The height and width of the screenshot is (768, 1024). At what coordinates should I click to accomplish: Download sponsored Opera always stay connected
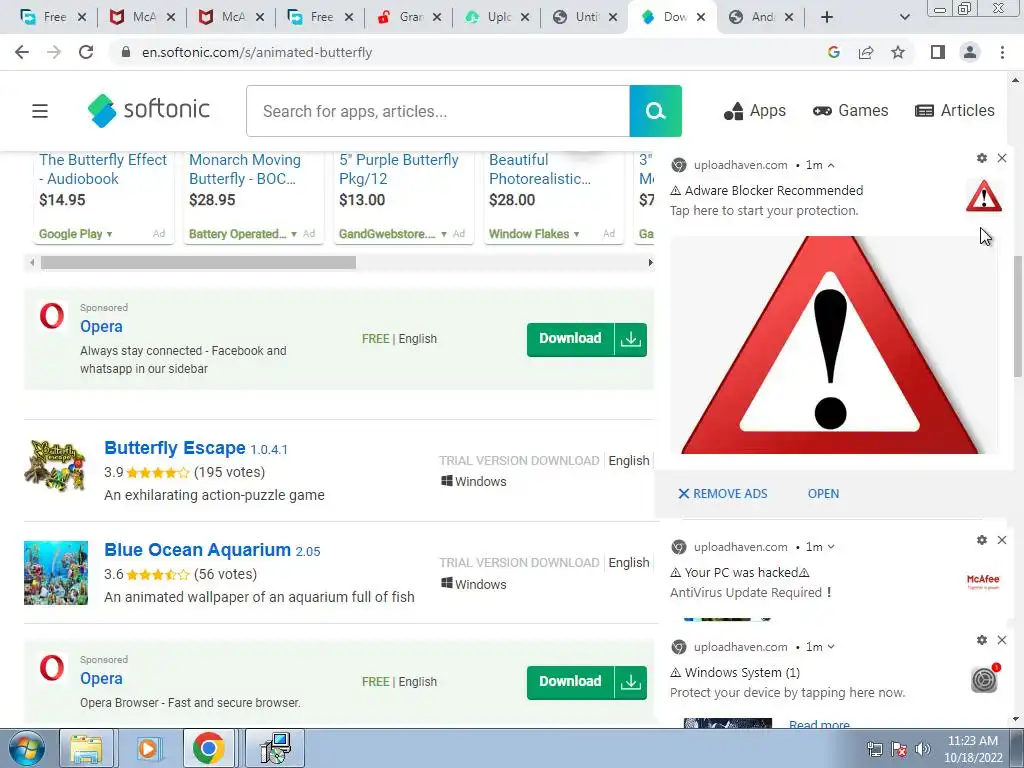tap(586, 339)
